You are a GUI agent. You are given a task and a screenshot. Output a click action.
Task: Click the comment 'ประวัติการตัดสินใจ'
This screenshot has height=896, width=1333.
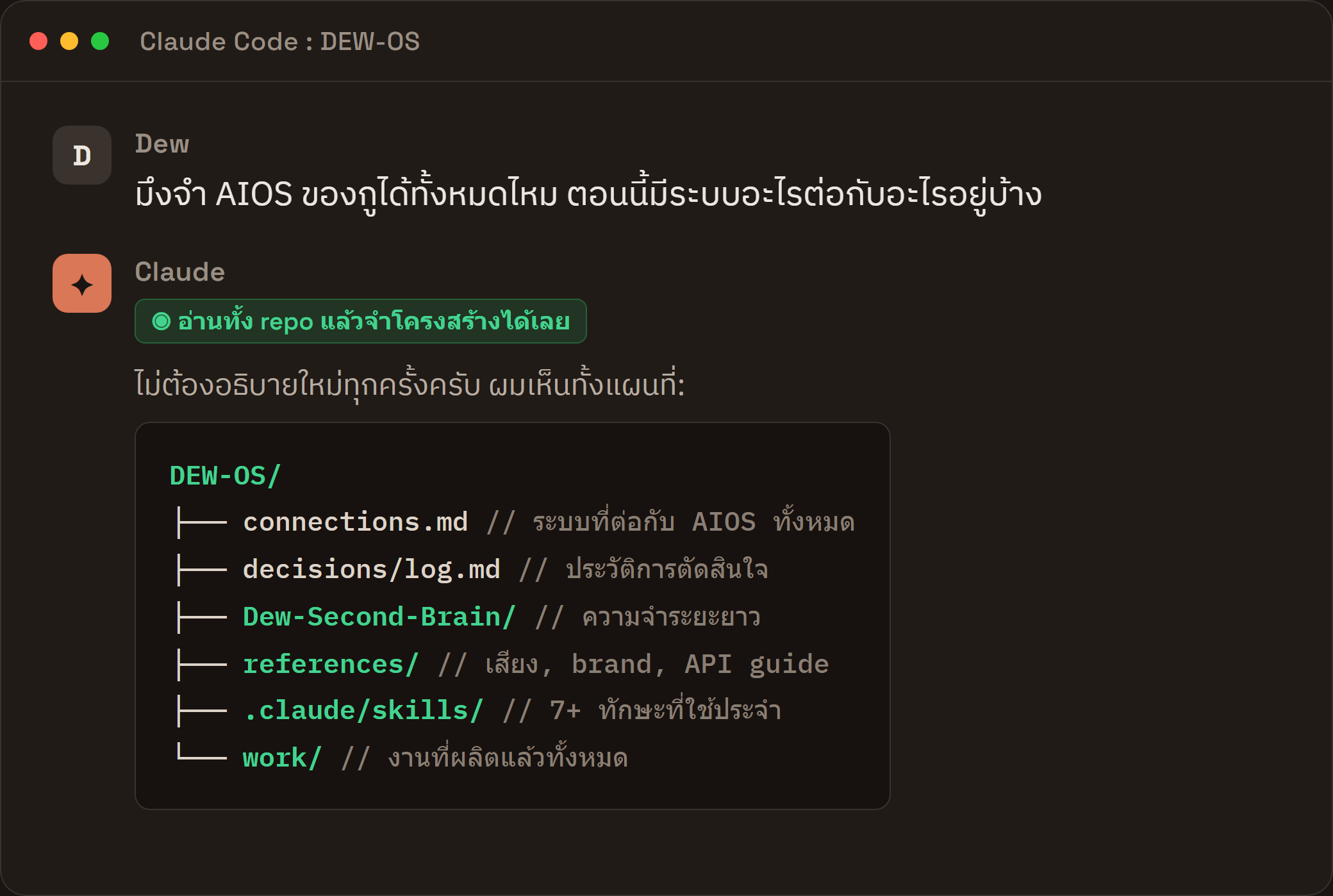tap(667, 568)
